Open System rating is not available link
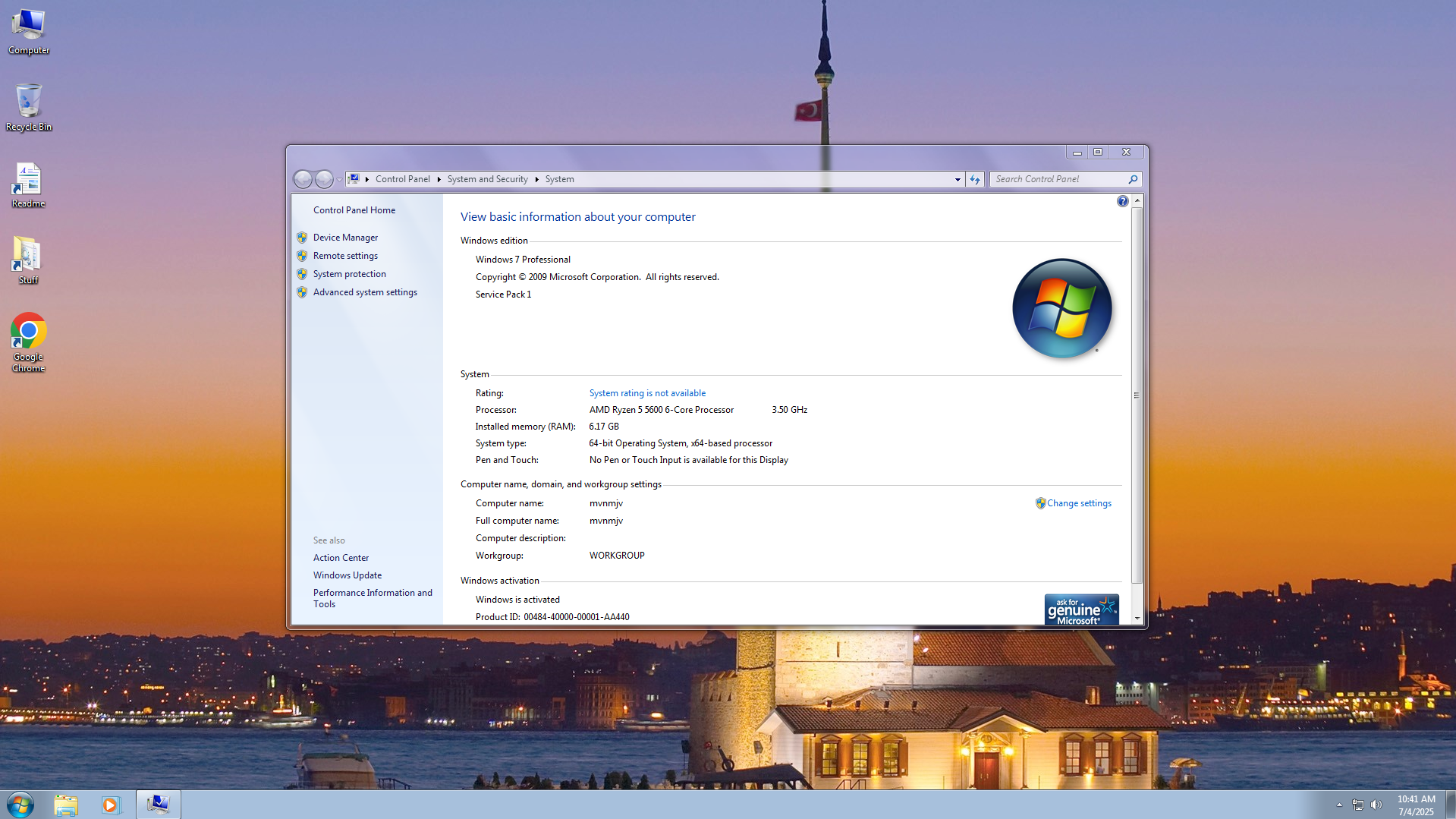 click(x=647, y=393)
